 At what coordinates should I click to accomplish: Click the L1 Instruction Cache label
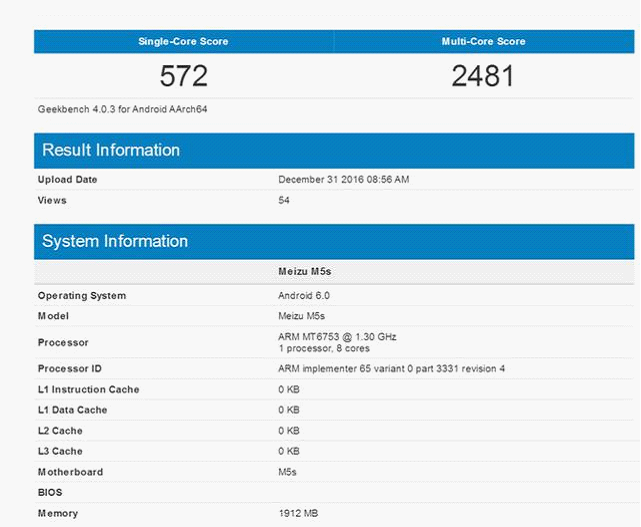[88, 390]
